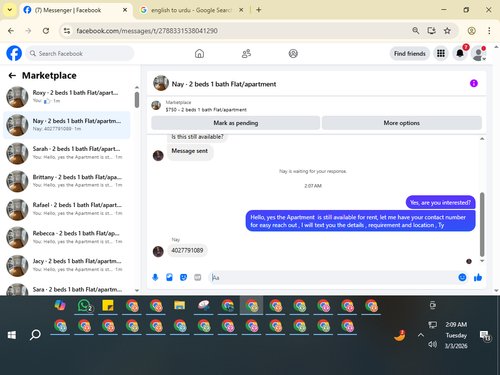Click the browser forward button

[28, 31]
